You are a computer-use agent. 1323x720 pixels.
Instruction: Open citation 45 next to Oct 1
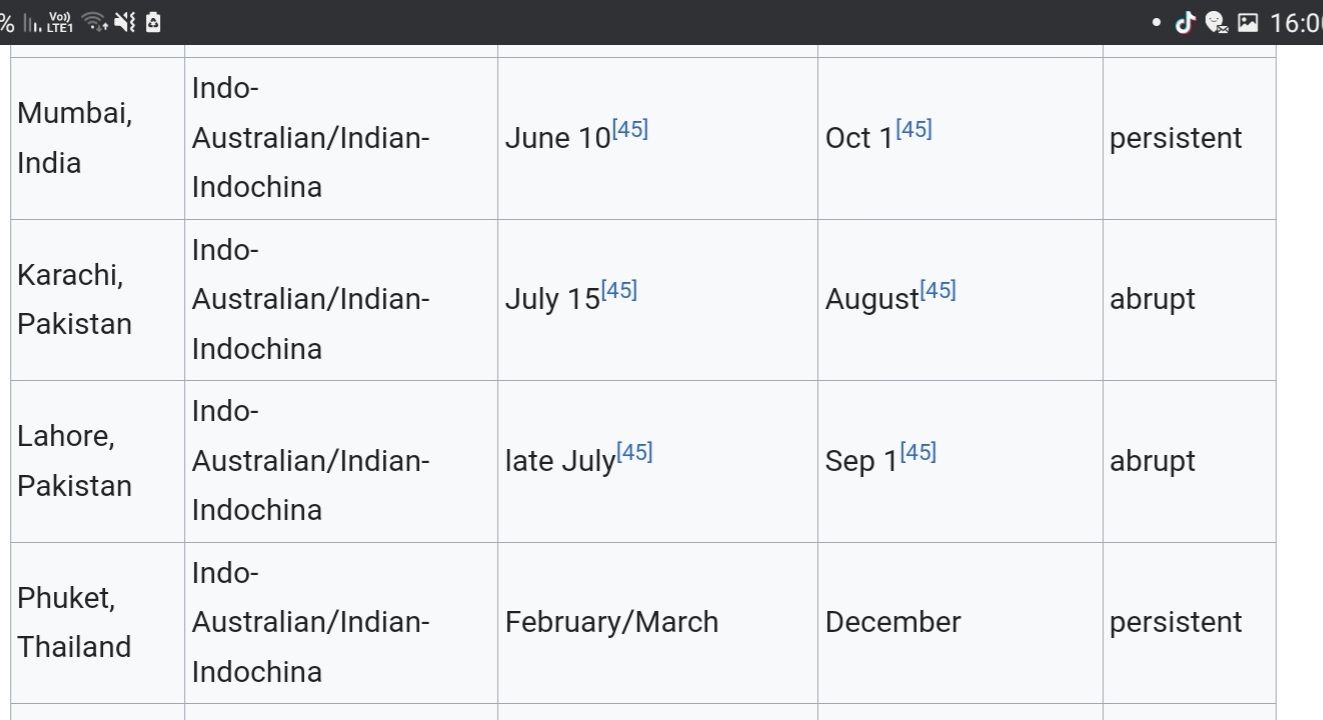point(914,129)
